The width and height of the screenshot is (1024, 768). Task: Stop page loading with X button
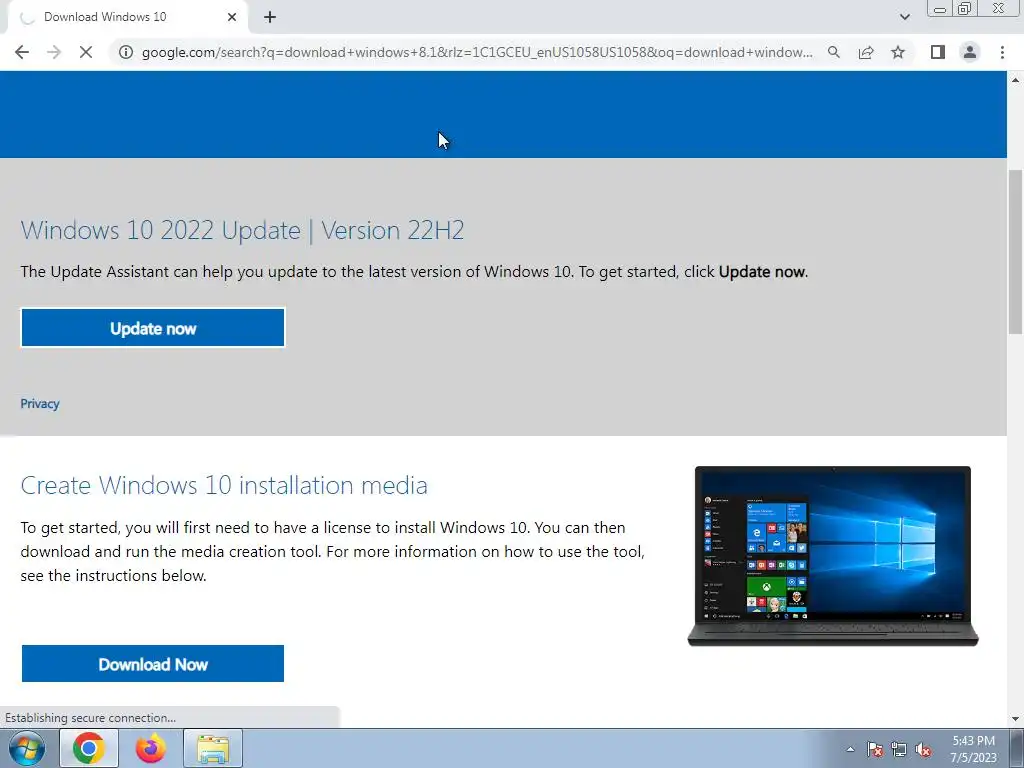click(x=86, y=52)
